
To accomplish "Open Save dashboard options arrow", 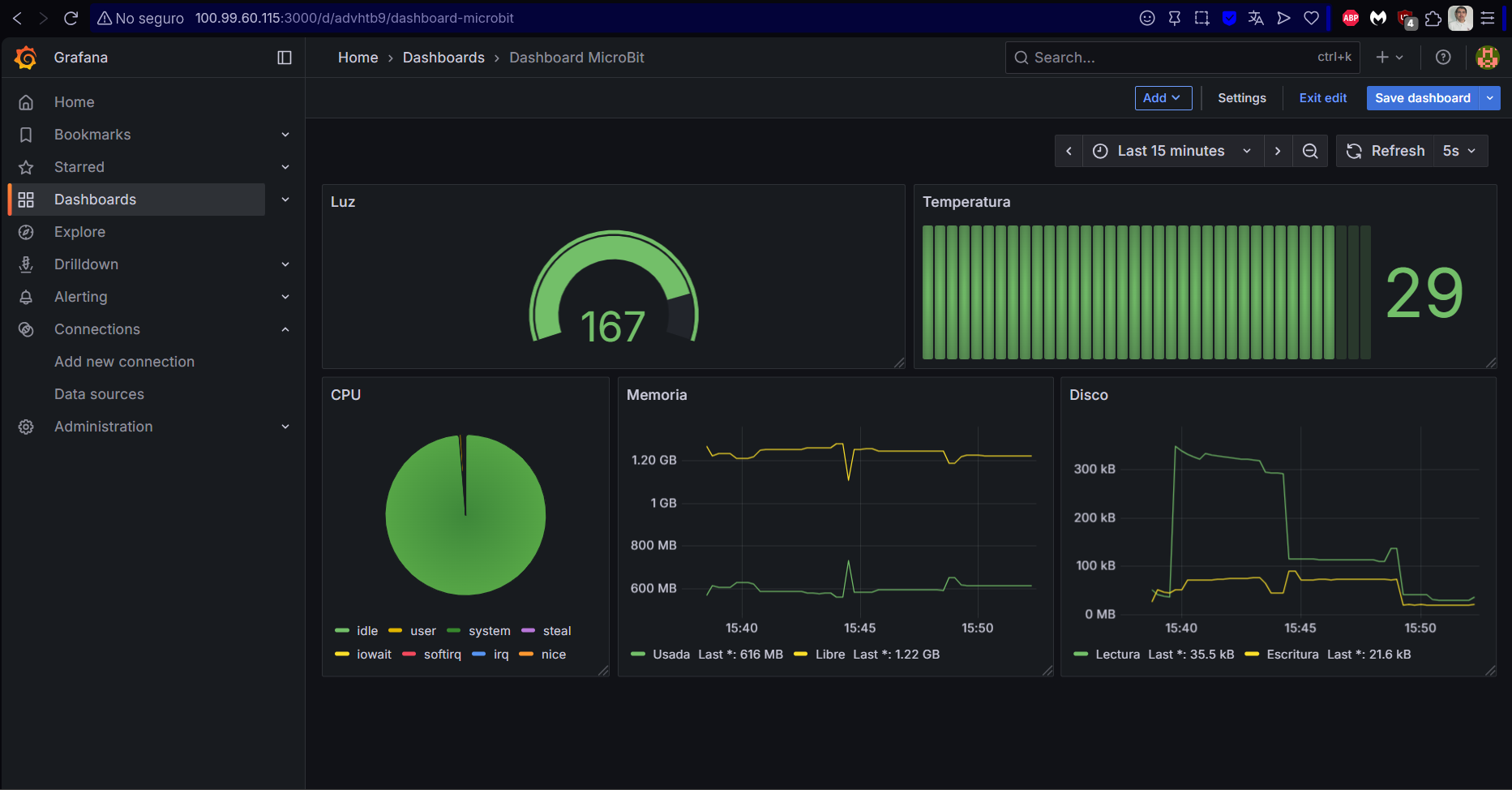I will click(x=1490, y=98).
